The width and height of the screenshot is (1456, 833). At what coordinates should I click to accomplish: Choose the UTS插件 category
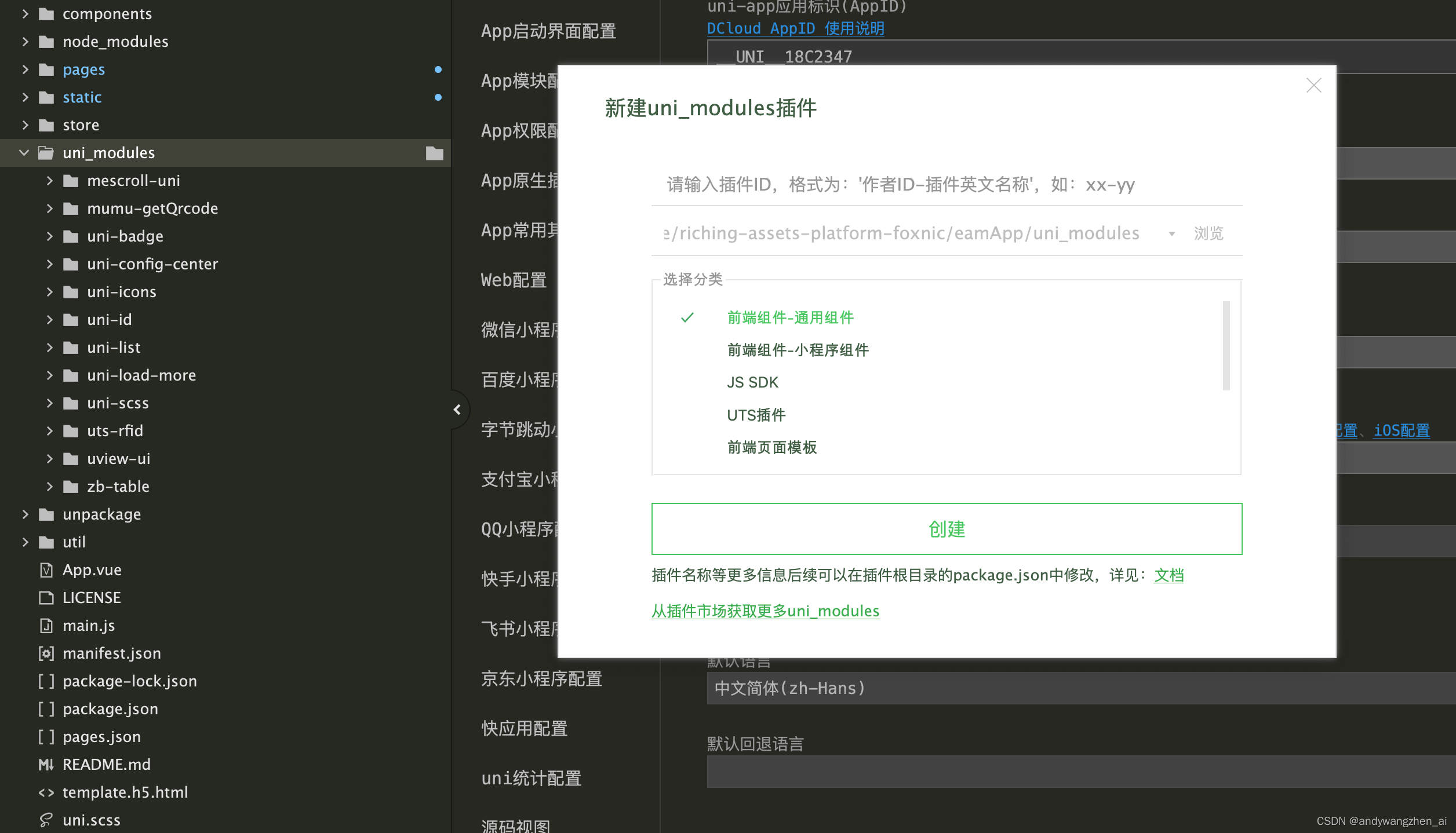coord(756,414)
